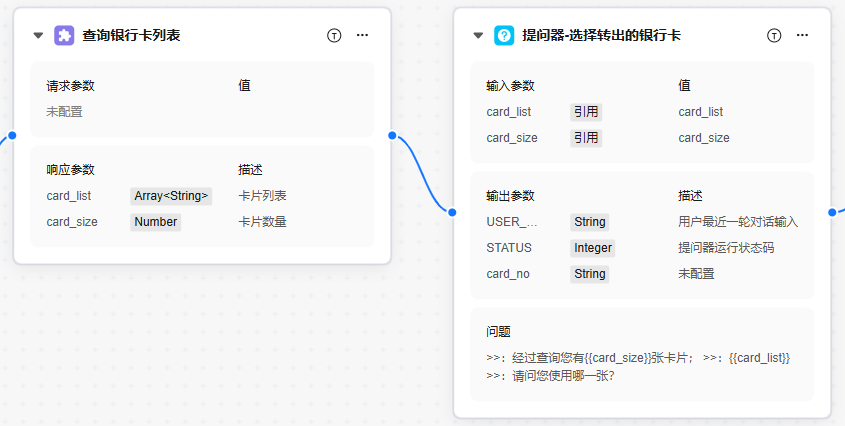Click the Number type tag for card_size
This screenshot has width=845, height=426.
point(155,222)
